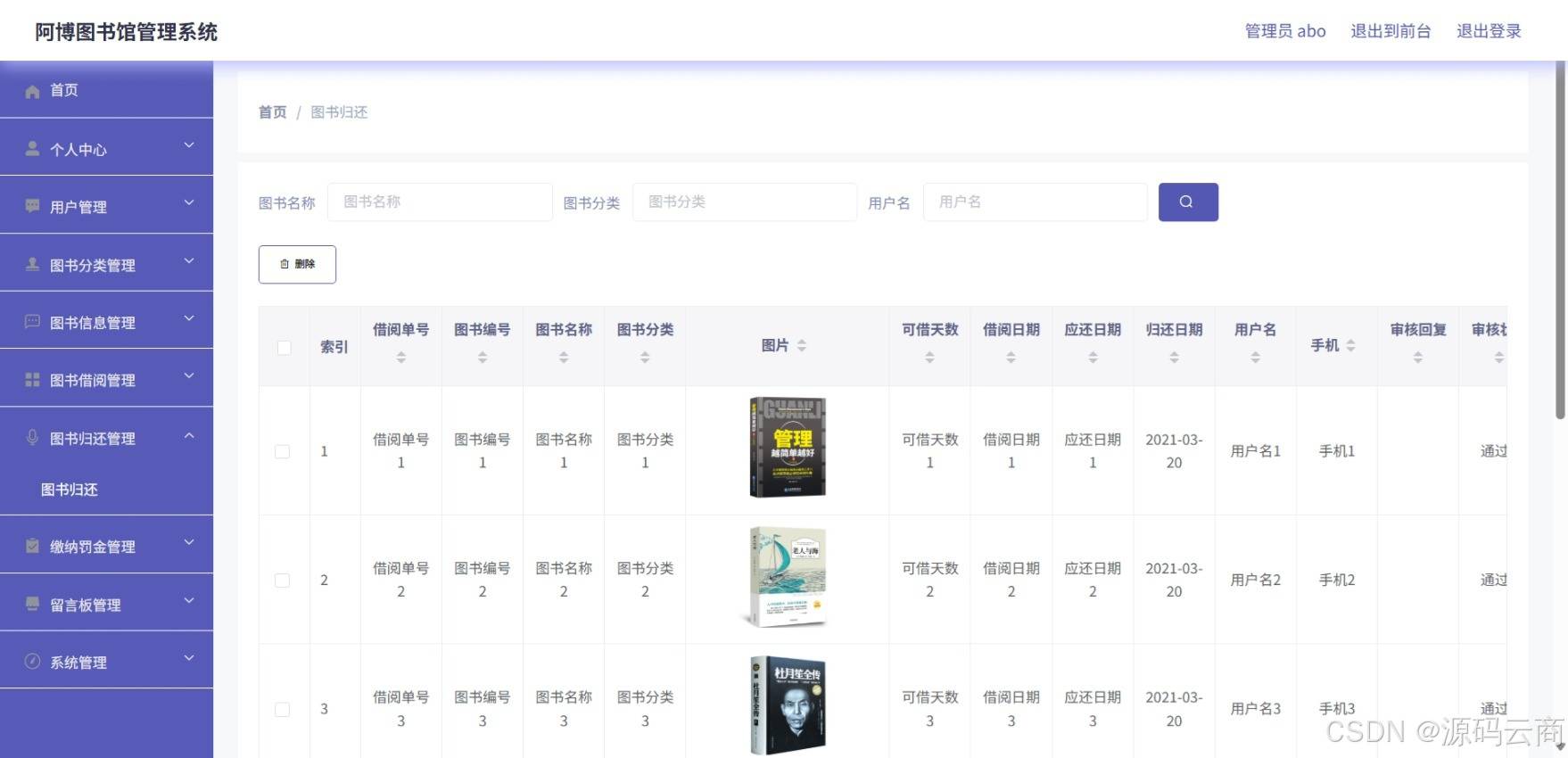This screenshot has height=758, width=1568.
Task: Sort by 审核回复 column arrows
Action: click(x=1418, y=357)
